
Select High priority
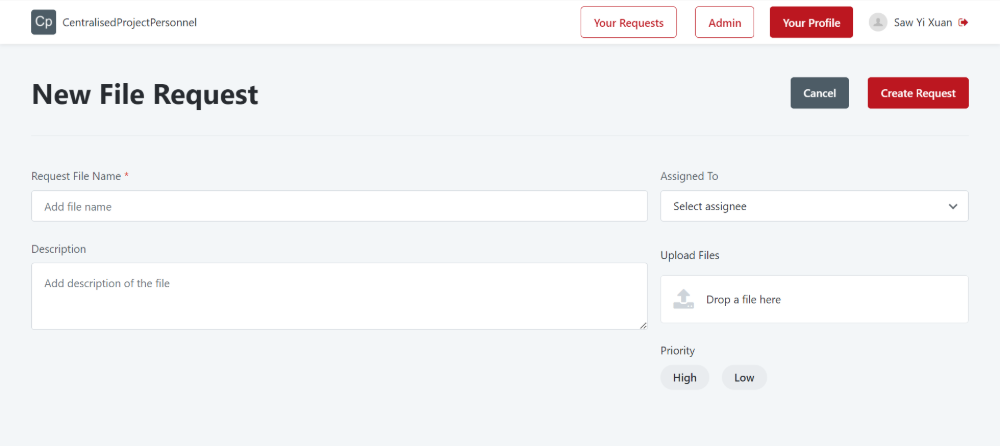click(684, 378)
